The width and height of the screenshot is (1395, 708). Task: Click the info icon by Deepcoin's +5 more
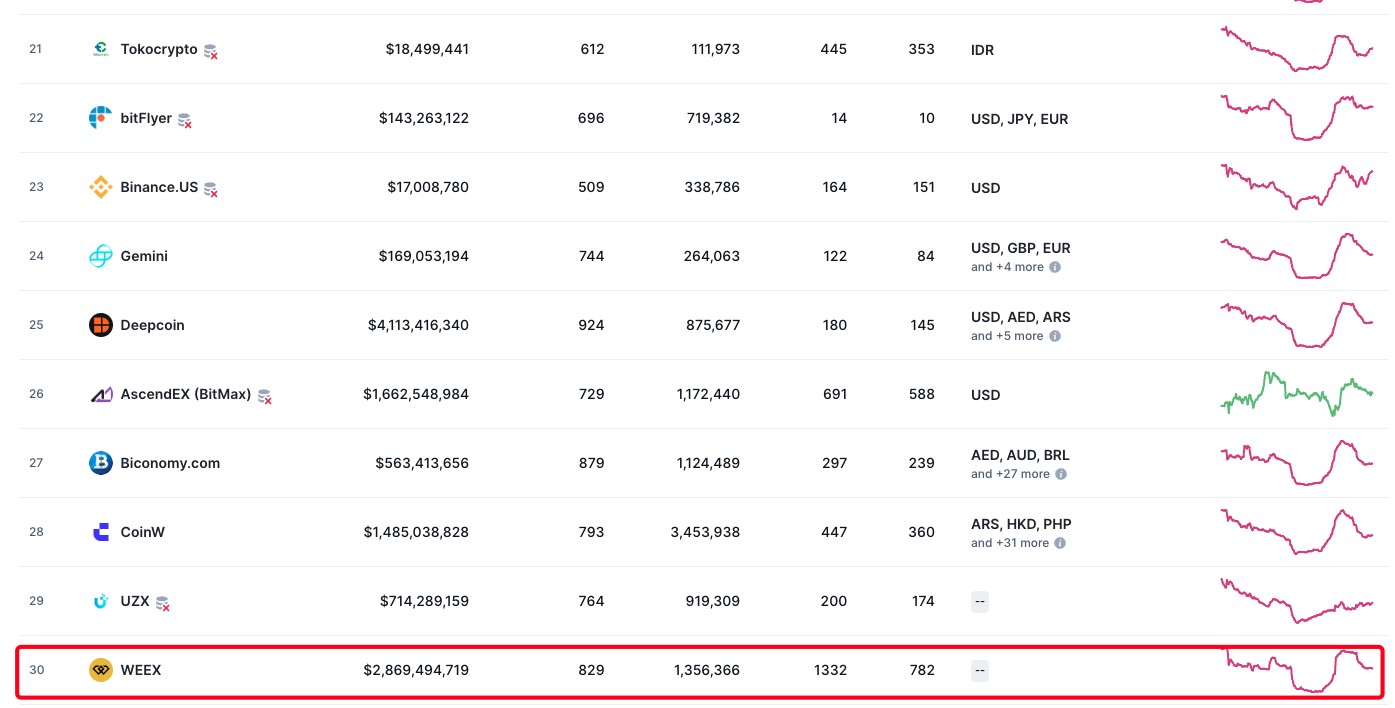[1054, 336]
